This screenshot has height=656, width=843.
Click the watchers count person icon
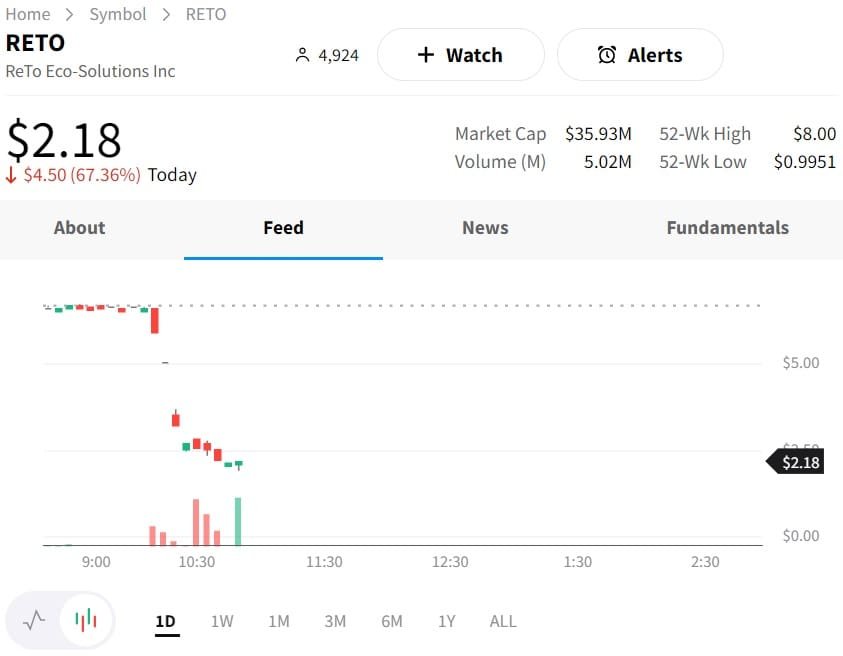tap(303, 55)
